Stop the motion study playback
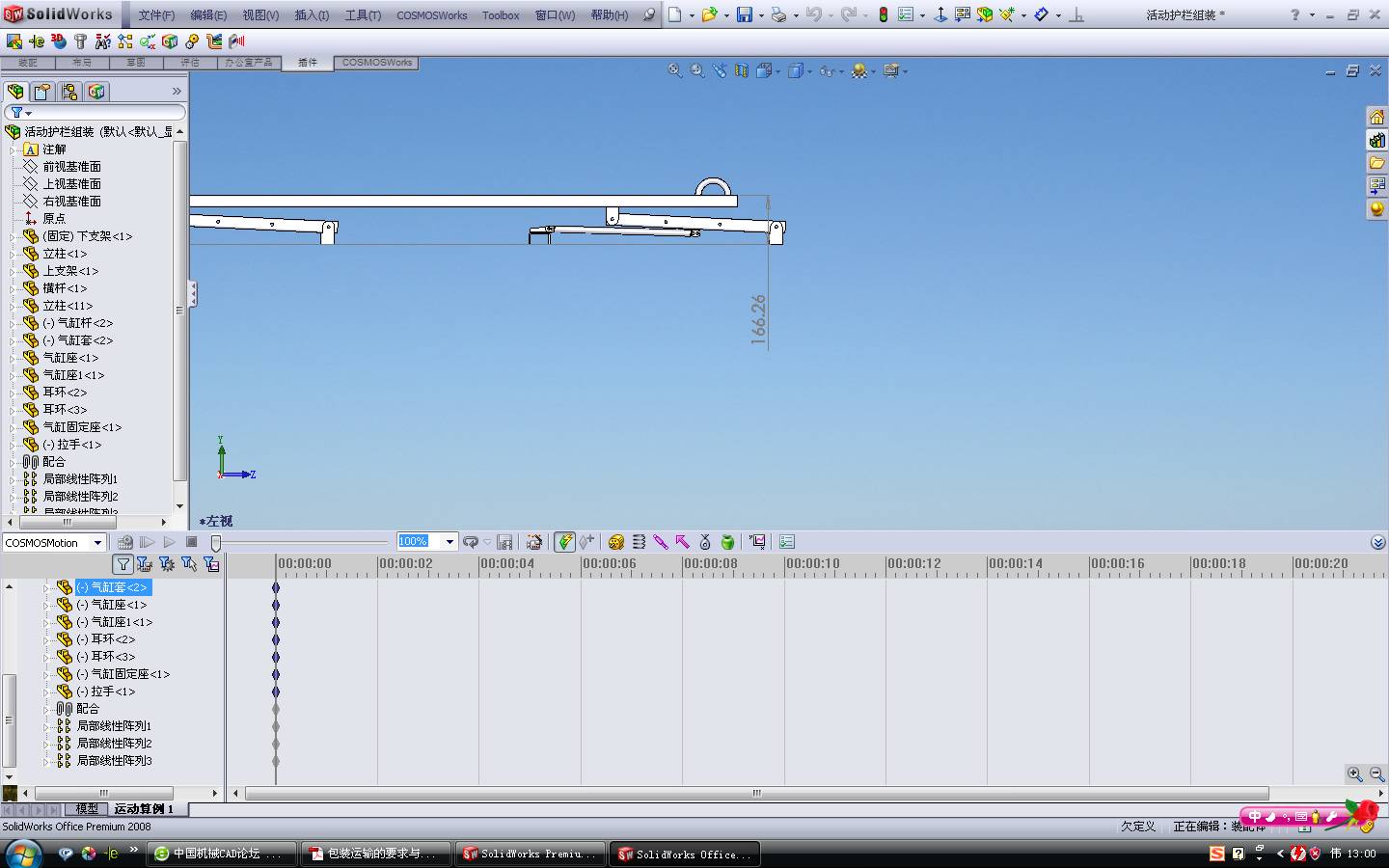Viewport: 1389px width, 868px height. coord(191,542)
